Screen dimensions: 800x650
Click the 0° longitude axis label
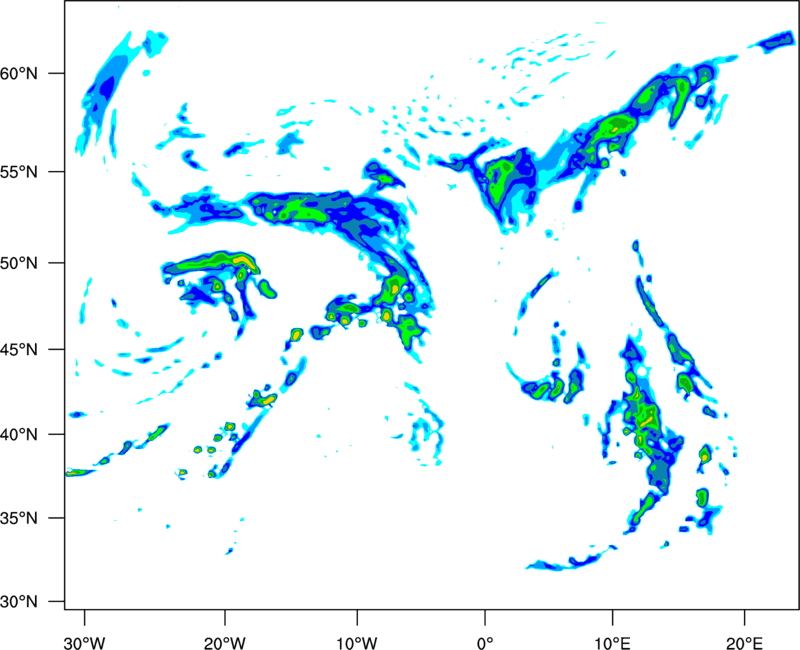pos(485,643)
